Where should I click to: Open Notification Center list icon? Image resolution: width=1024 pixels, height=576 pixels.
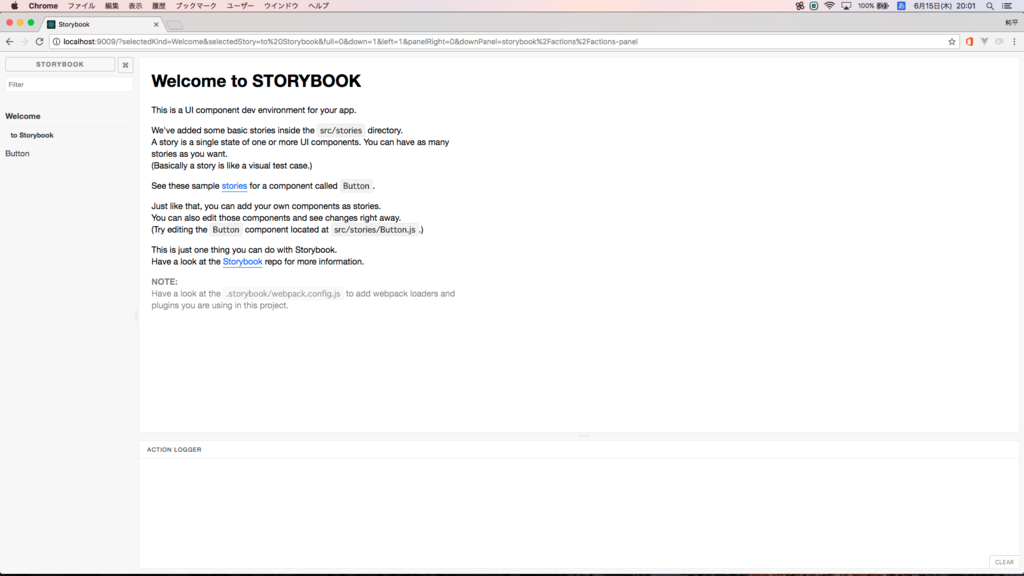point(1007,6)
